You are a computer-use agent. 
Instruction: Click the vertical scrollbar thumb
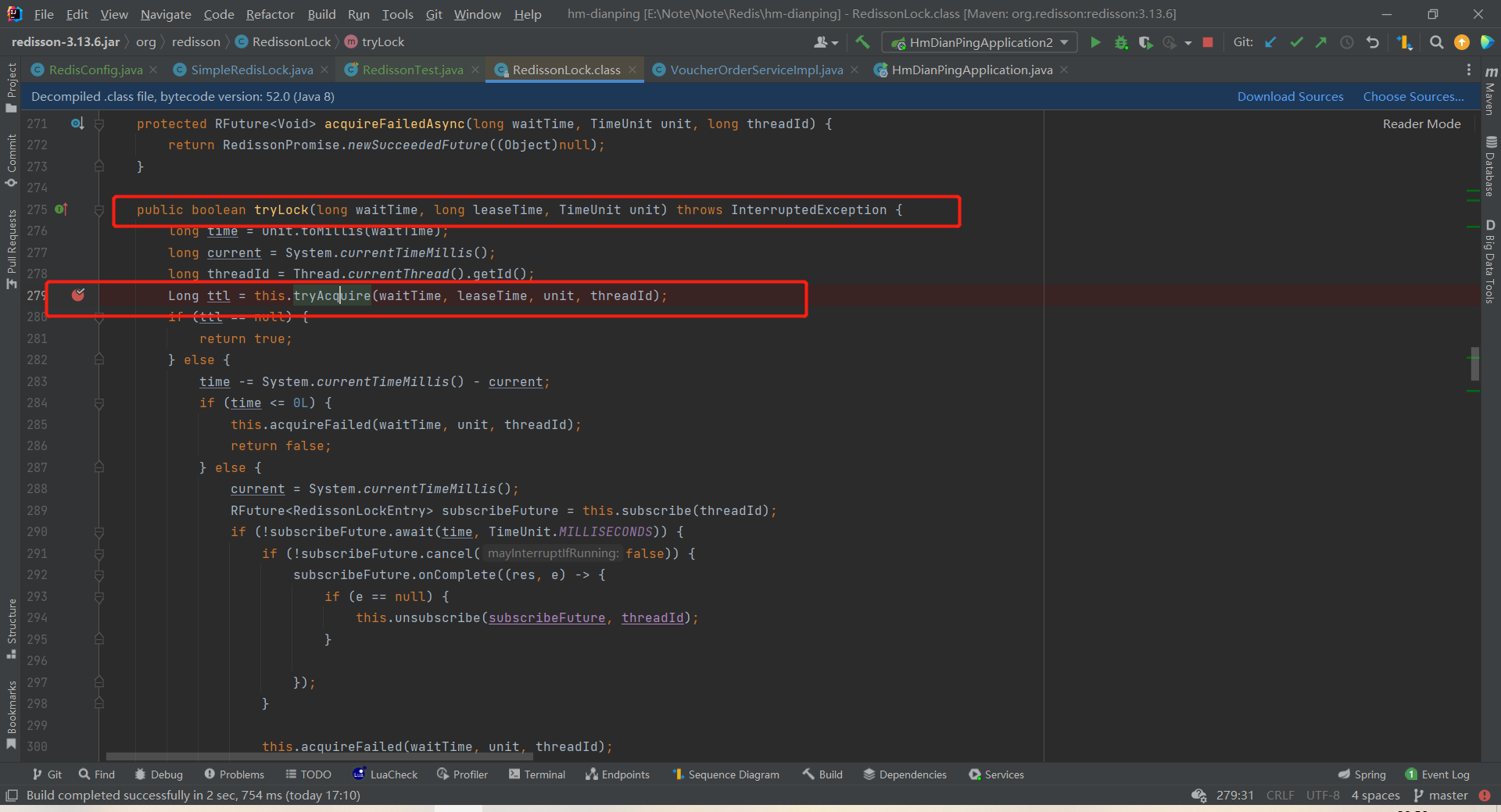pyautogui.click(x=1474, y=363)
